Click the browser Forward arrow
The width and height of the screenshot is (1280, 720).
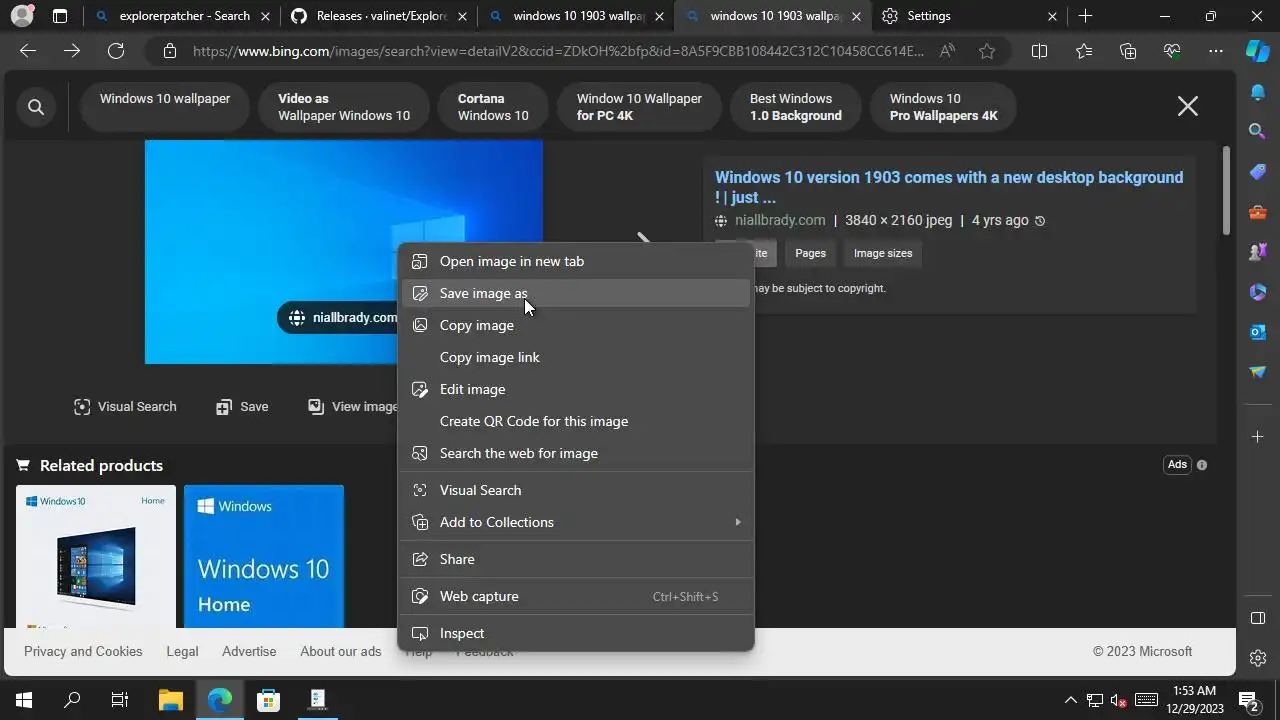point(72,51)
